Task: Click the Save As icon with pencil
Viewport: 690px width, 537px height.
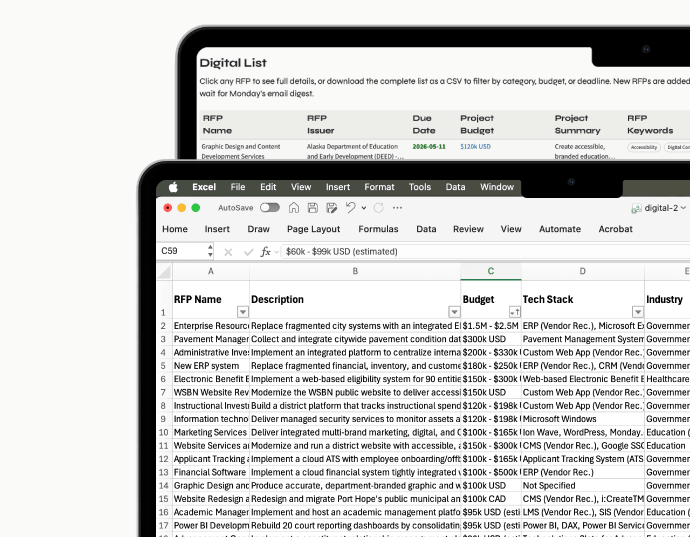Action: [x=331, y=208]
